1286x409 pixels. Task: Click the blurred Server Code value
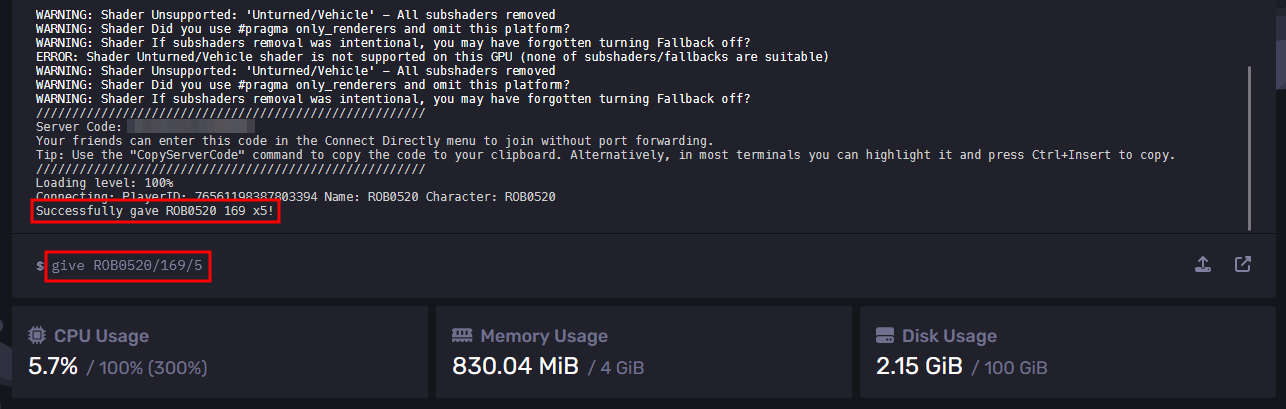[192, 127]
